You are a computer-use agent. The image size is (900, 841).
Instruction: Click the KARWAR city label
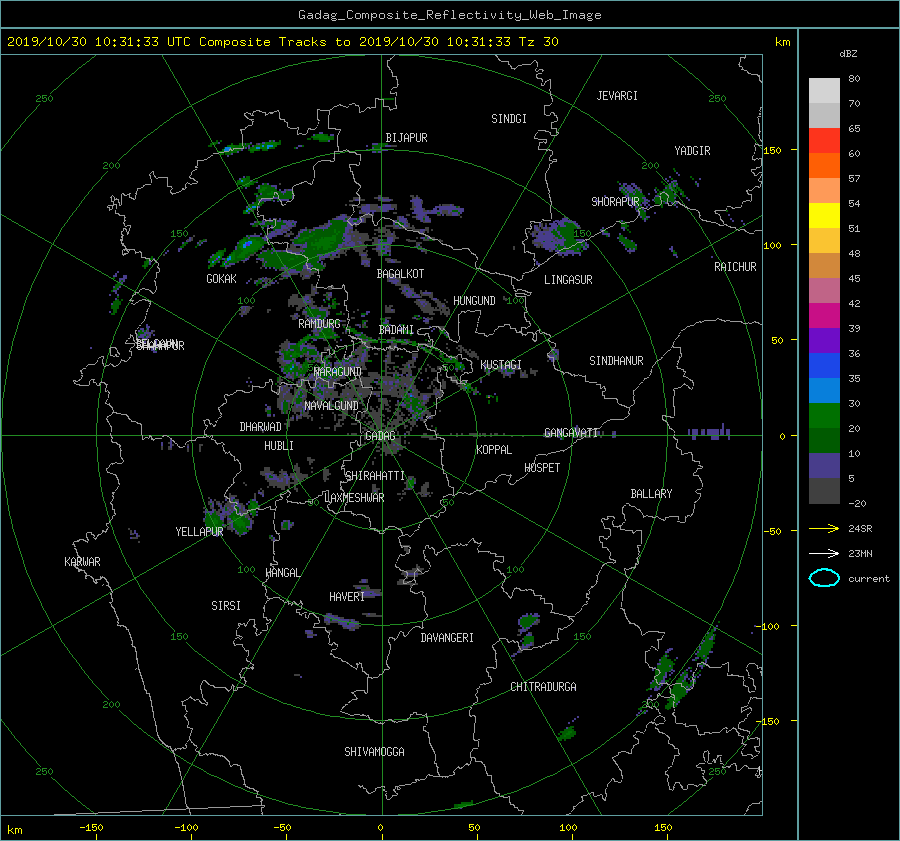pyautogui.click(x=82, y=562)
